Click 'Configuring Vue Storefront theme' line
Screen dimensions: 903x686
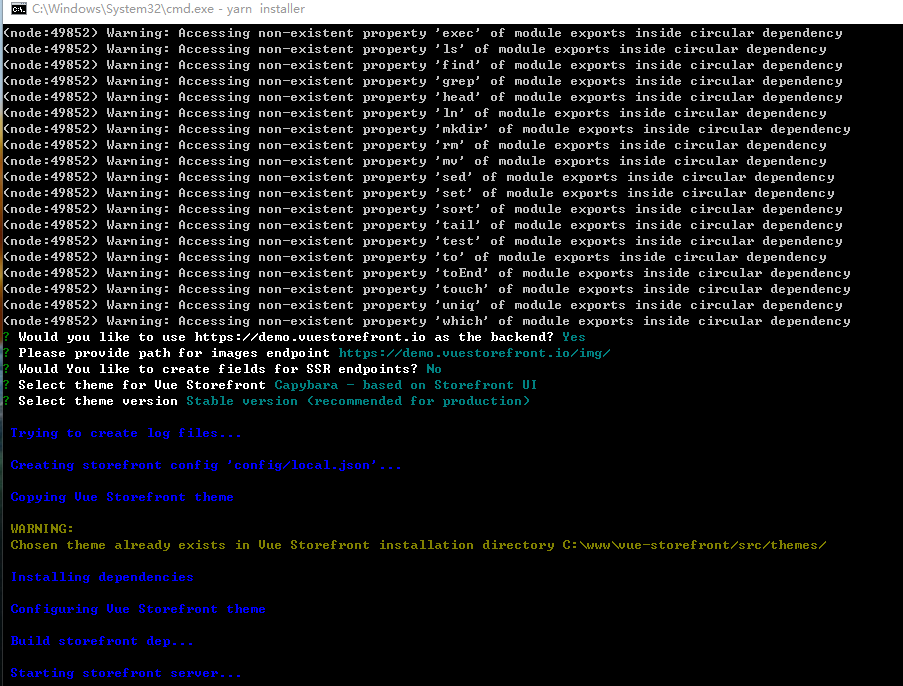138,609
